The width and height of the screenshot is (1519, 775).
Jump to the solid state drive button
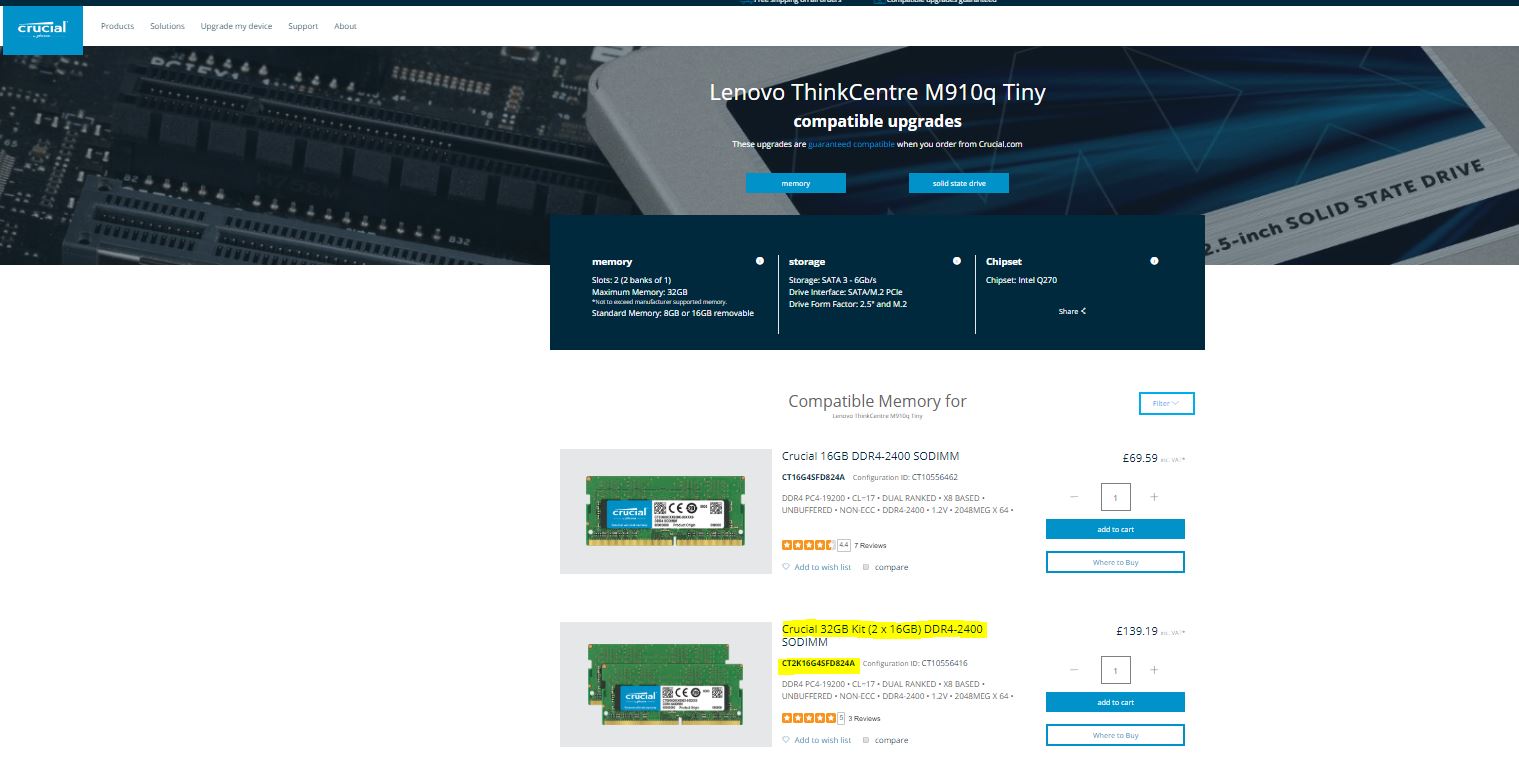959,183
